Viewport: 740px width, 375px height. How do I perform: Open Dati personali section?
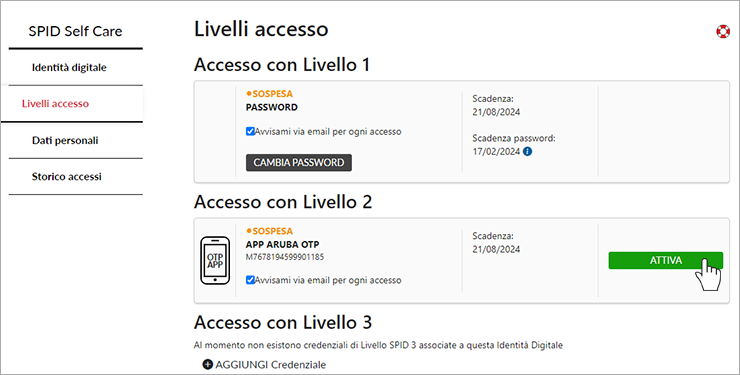point(65,141)
